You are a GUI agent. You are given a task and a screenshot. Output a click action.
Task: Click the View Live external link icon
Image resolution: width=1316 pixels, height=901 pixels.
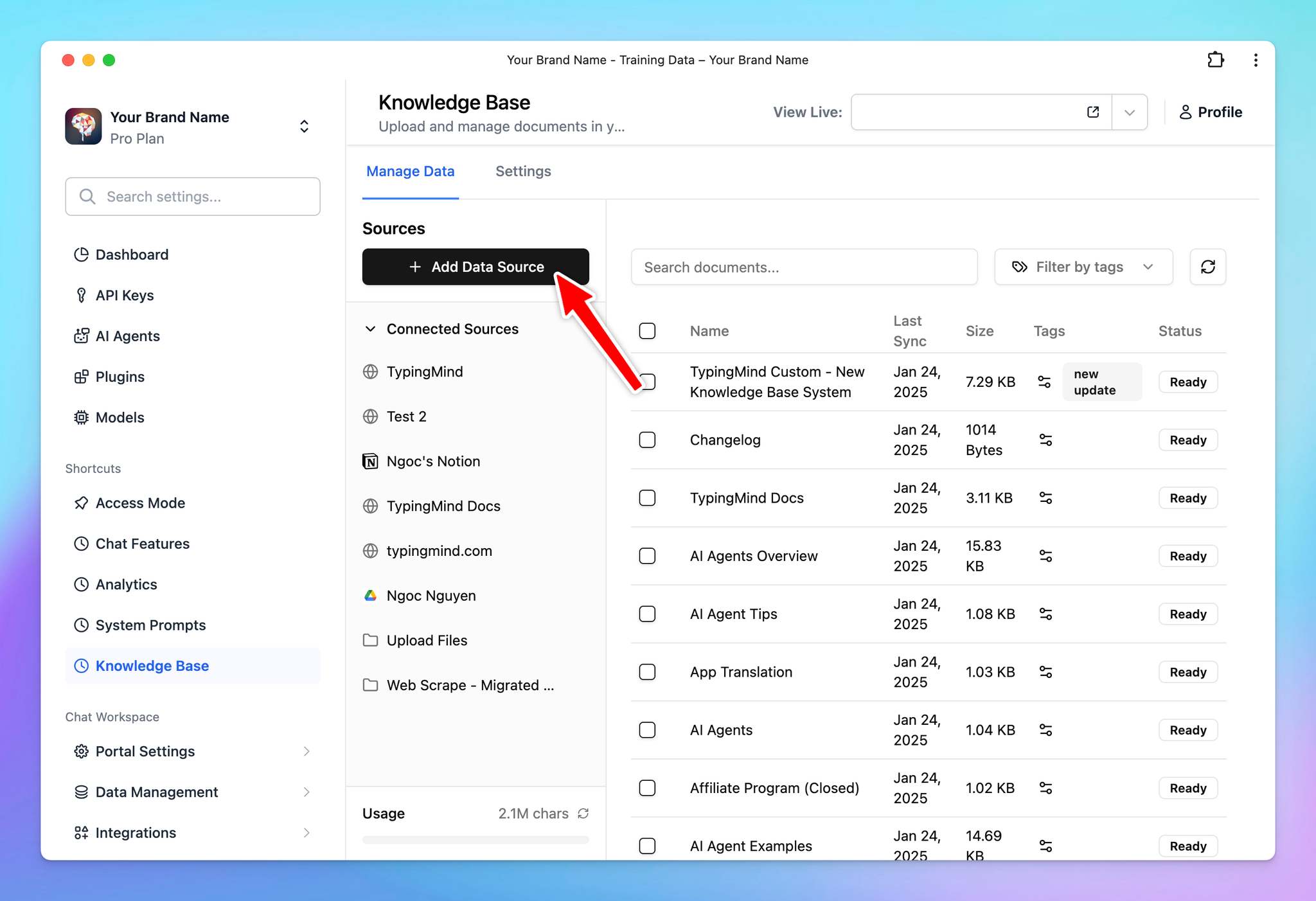tap(1093, 111)
